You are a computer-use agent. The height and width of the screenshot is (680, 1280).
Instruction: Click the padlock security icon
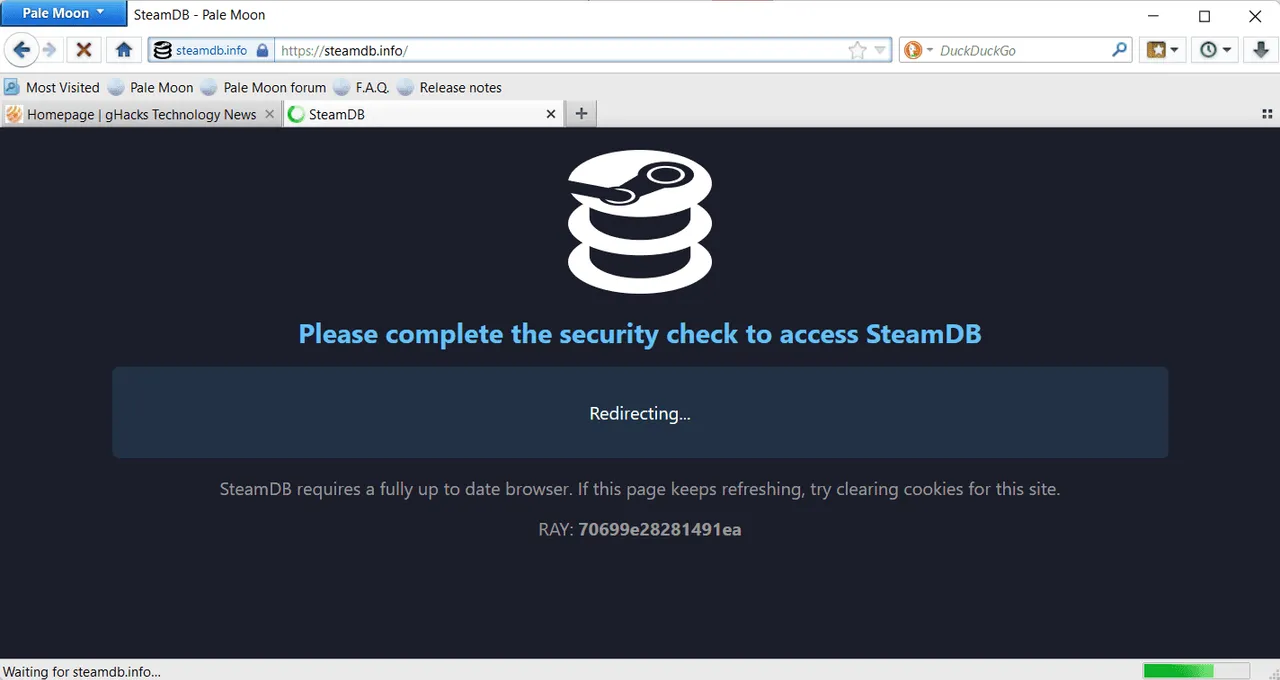[262, 50]
